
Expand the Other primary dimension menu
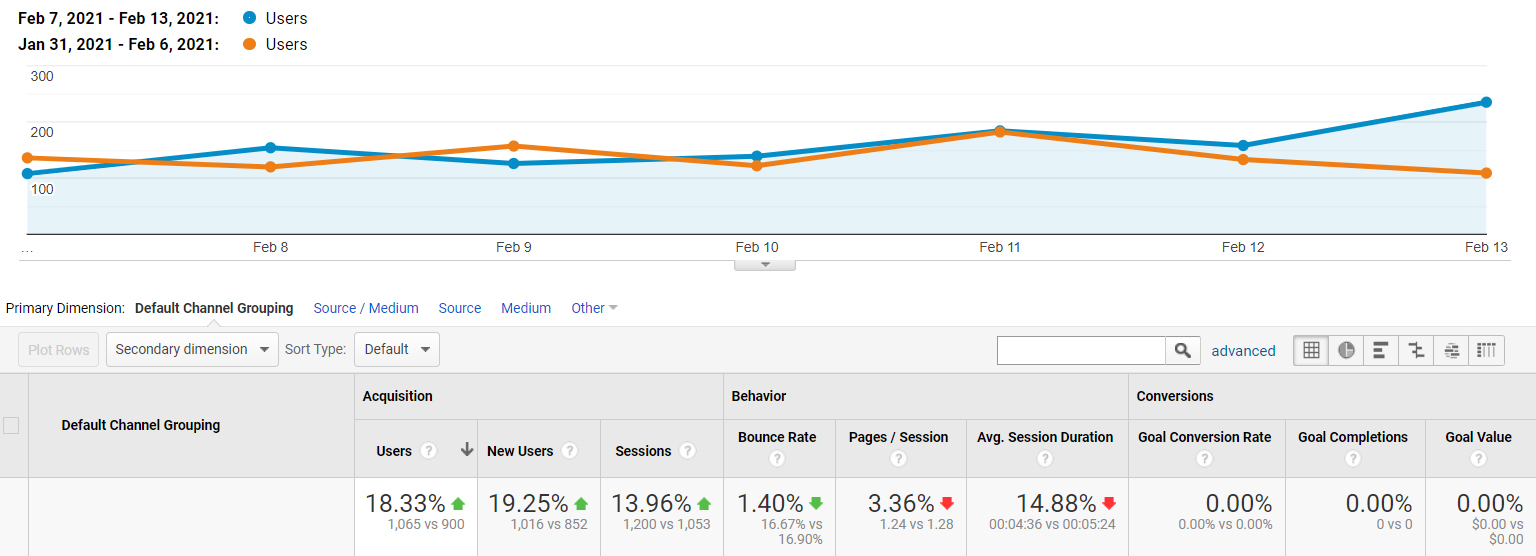pyautogui.click(x=594, y=308)
